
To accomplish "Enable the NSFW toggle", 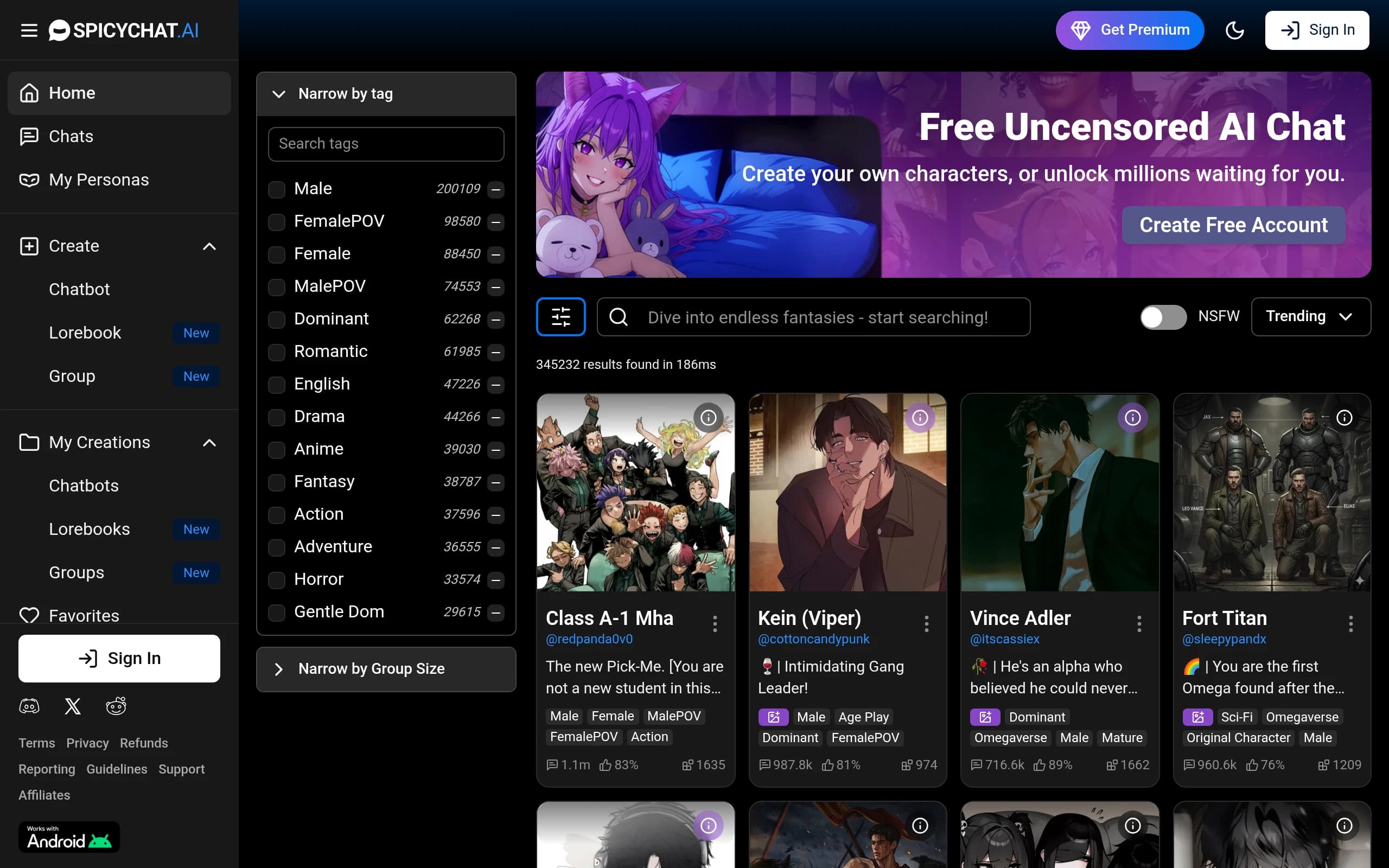I will 1163,317.
